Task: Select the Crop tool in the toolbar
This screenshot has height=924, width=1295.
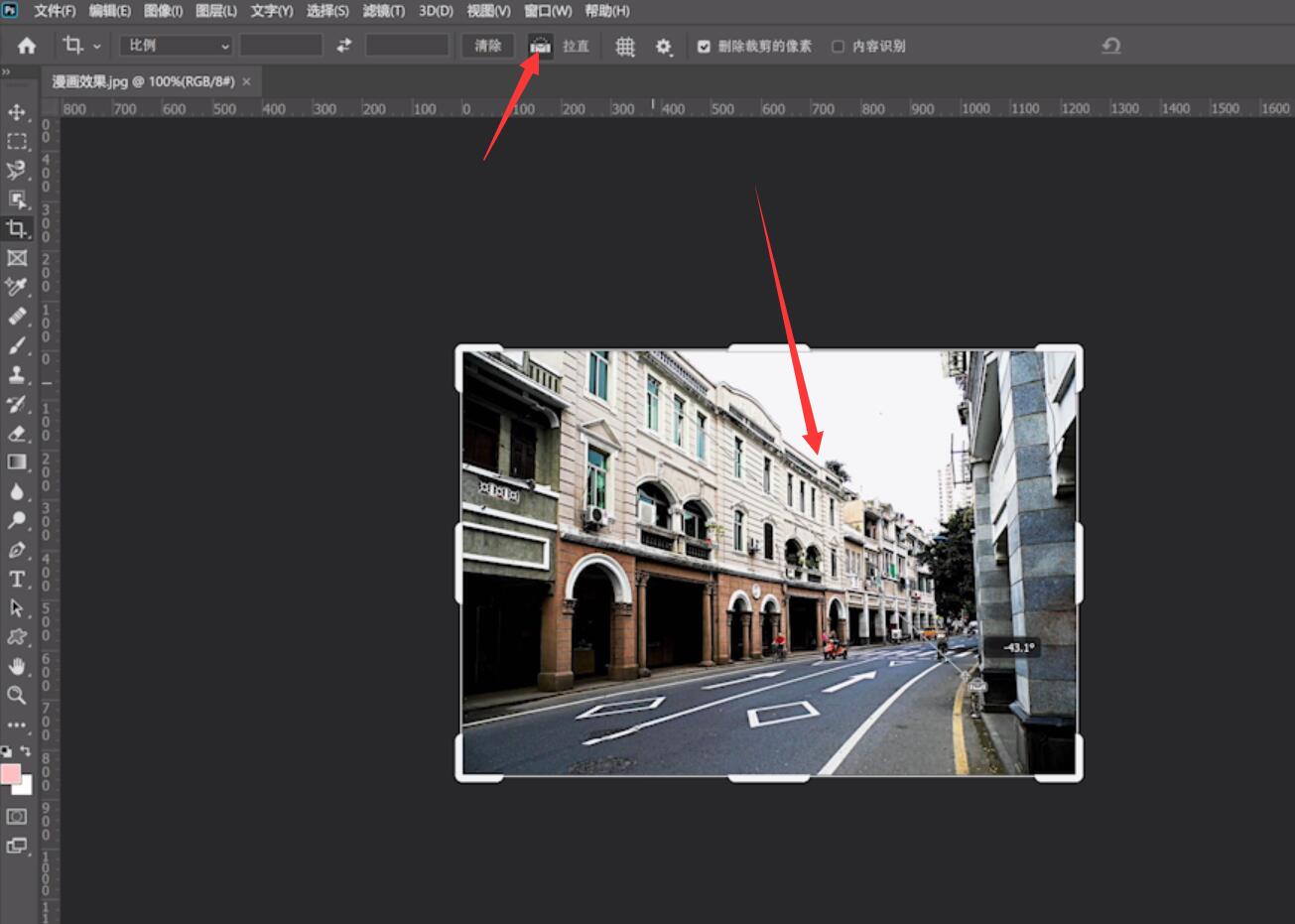Action: 17,228
